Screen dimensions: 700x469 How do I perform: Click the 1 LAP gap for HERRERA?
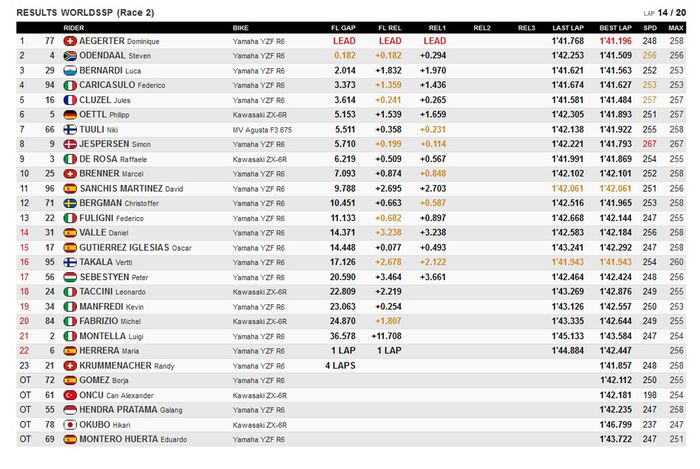[343, 351]
